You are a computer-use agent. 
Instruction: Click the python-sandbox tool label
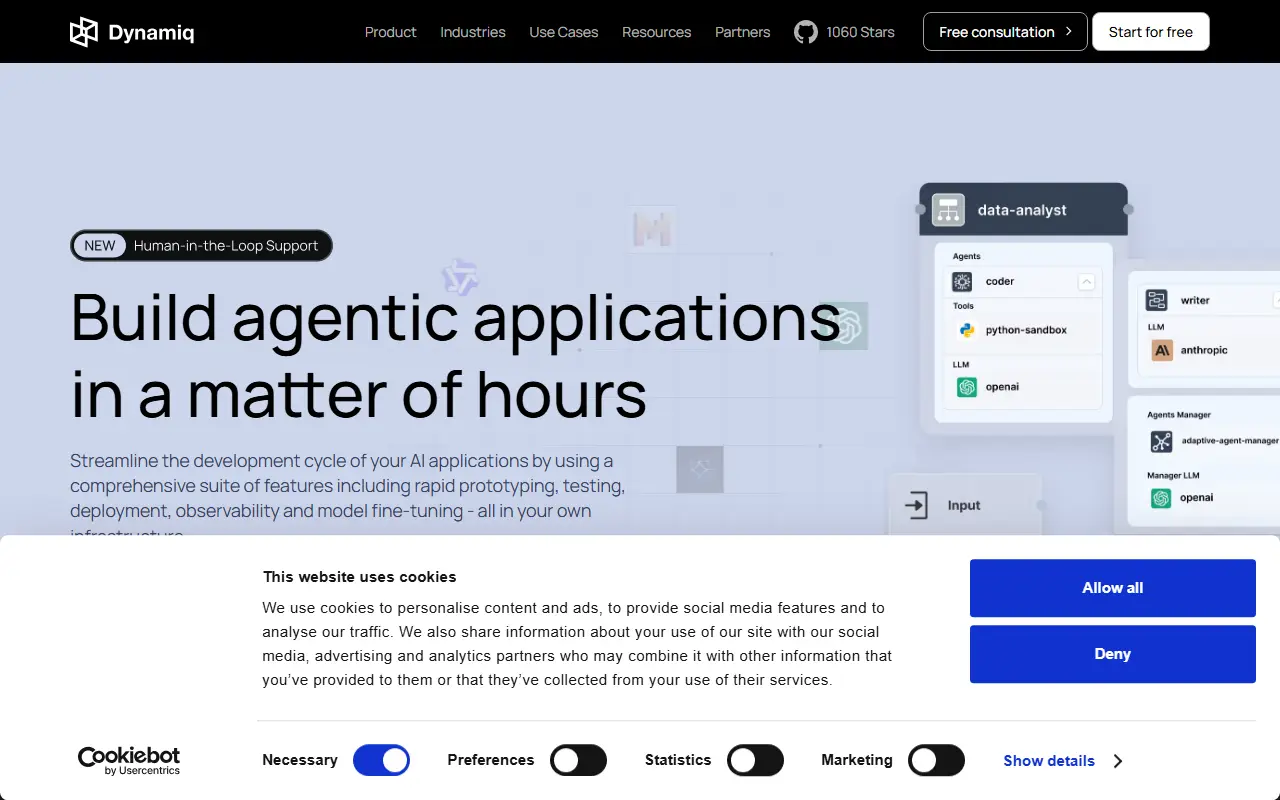click(1026, 330)
